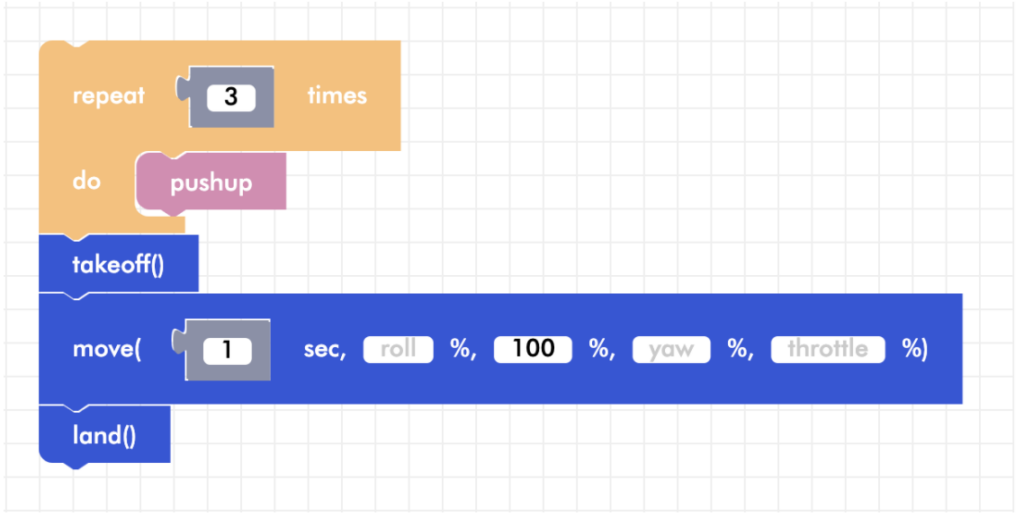
Task: Edit the seconds field showing 1
Action: (x=227, y=350)
